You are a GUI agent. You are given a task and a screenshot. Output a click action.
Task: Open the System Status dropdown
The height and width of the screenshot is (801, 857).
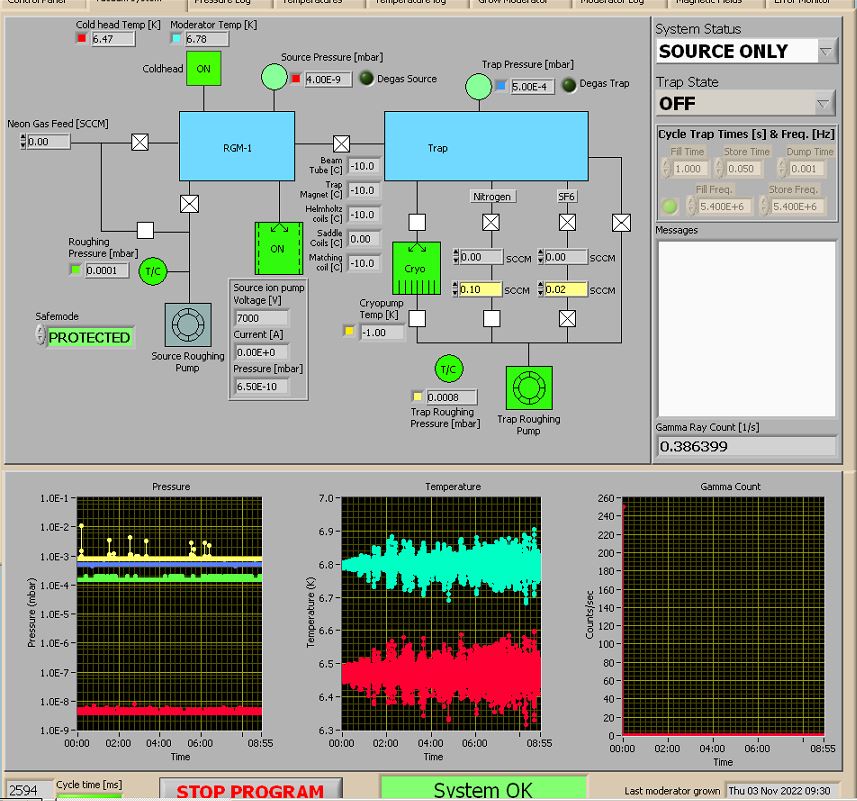pos(826,51)
